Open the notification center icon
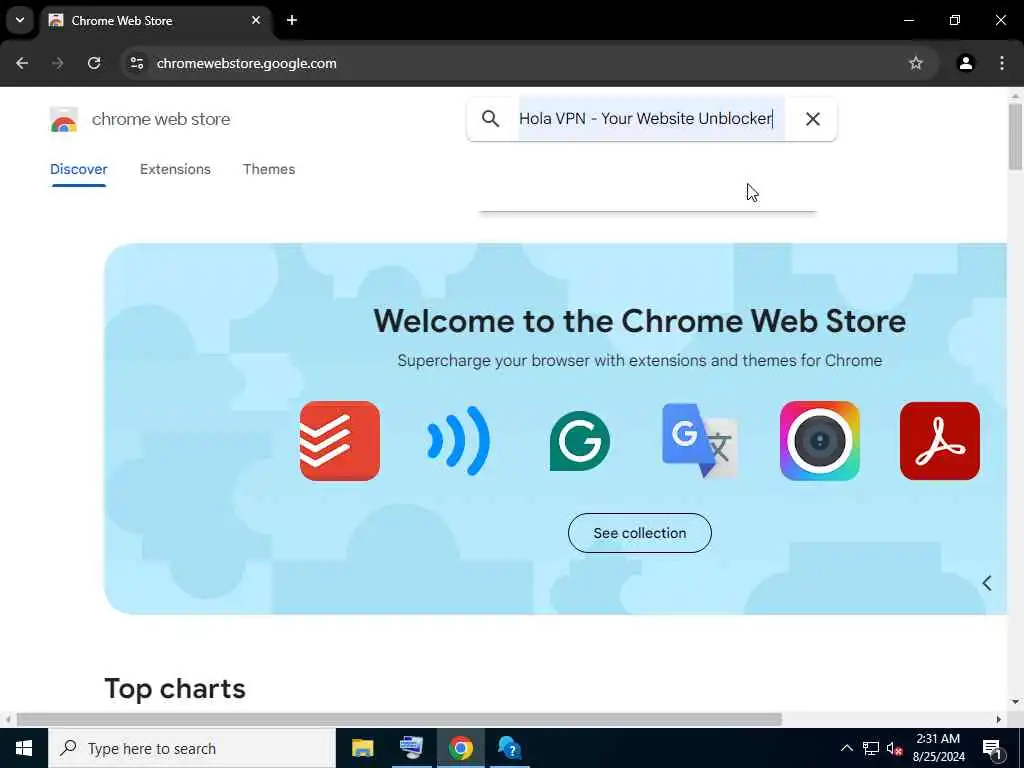Image resolution: width=1024 pixels, height=768 pixels. pos(992,748)
